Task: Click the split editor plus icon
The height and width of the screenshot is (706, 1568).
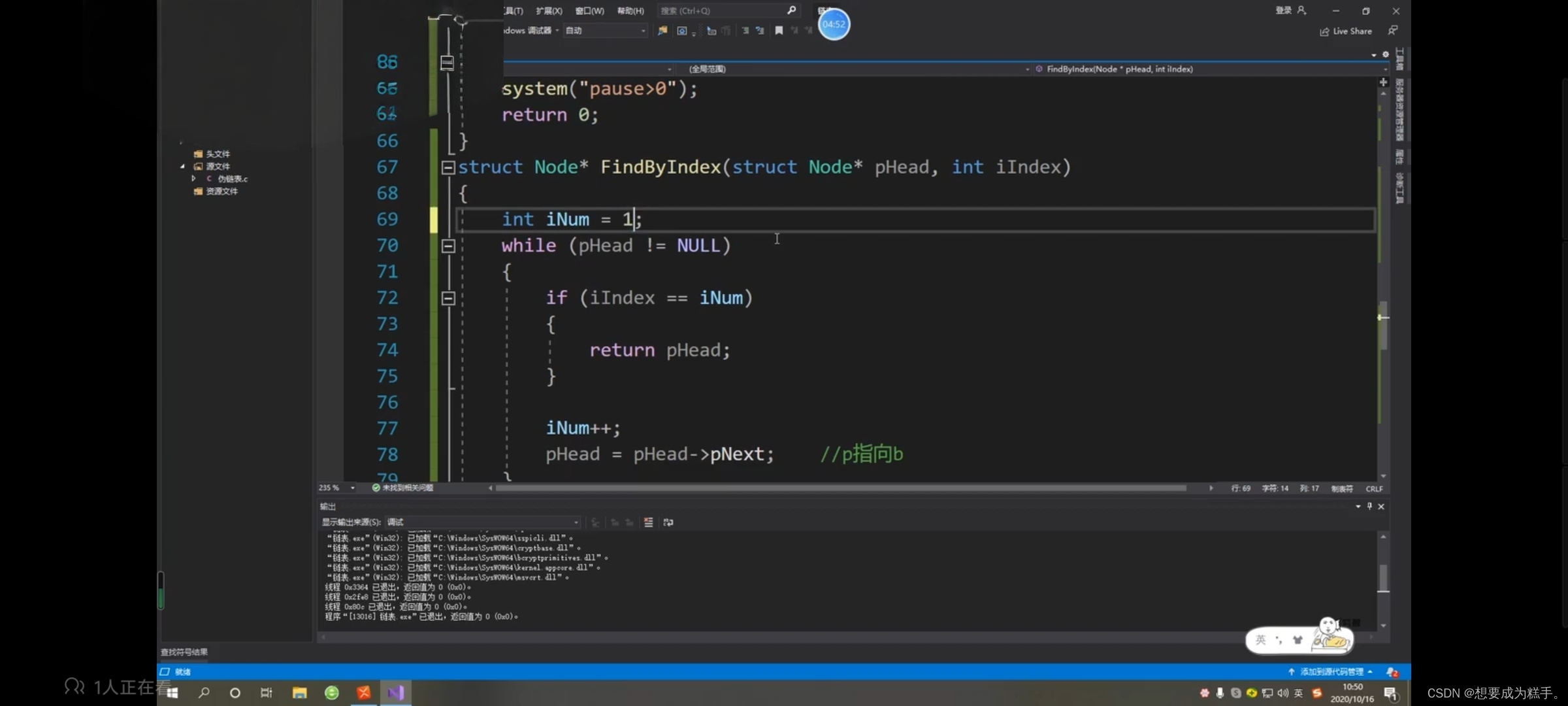Action: pos(1383,82)
